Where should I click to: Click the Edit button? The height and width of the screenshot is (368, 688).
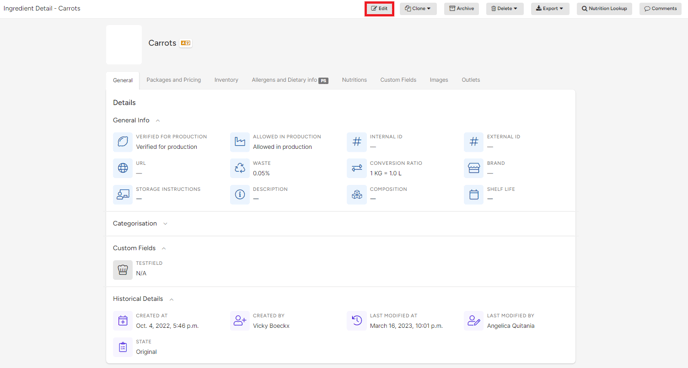click(379, 9)
